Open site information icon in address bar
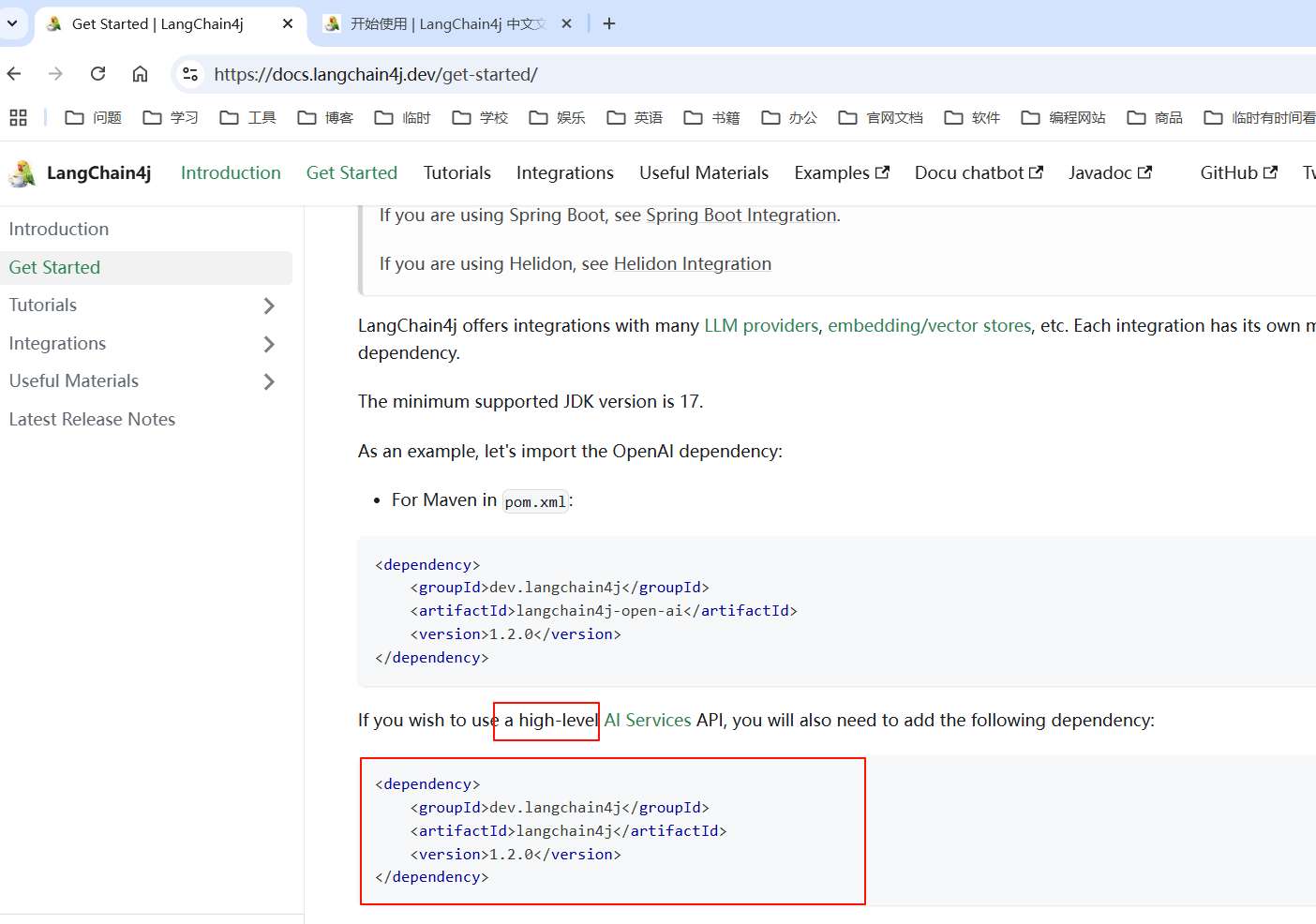Screen dimensions: 1316x924 [190, 74]
